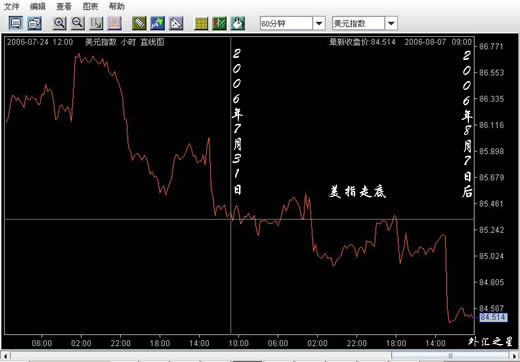Click the paint bucket color icon
This screenshot has height=362, width=520.
coord(238,23)
